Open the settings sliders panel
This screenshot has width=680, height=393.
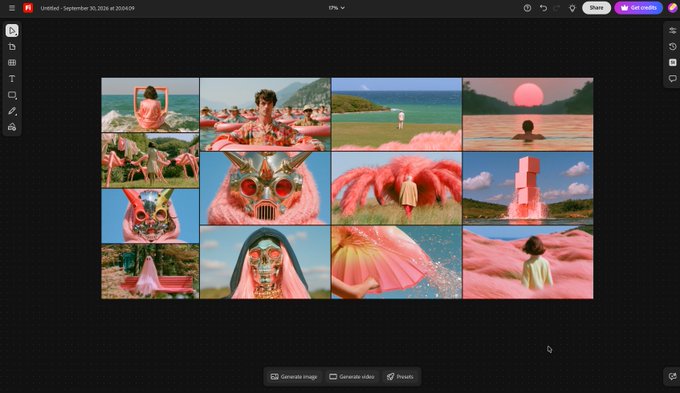(673, 30)
